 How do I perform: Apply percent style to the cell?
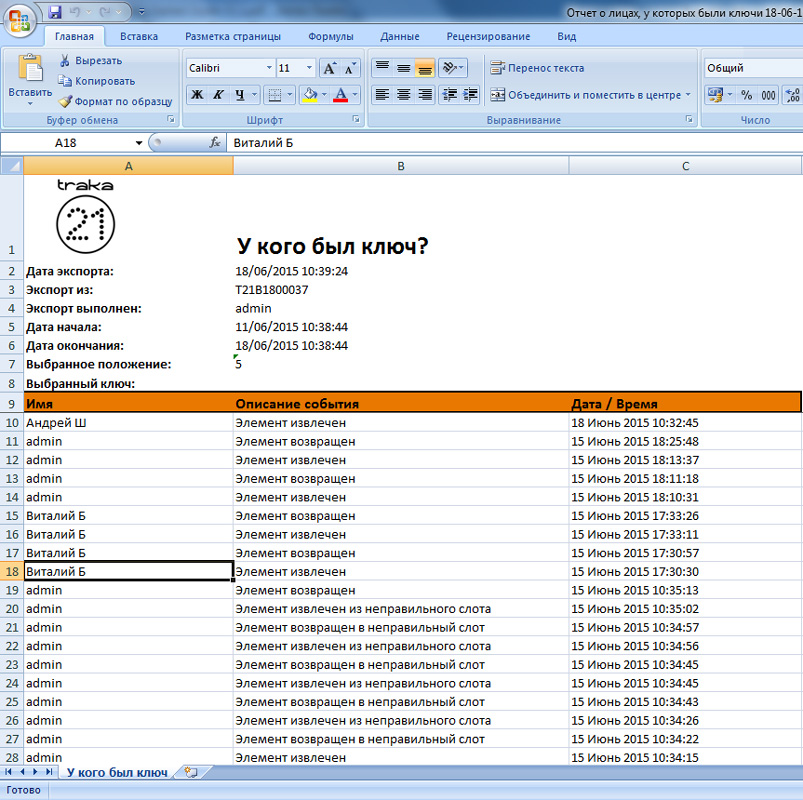(x=747, y=95)
